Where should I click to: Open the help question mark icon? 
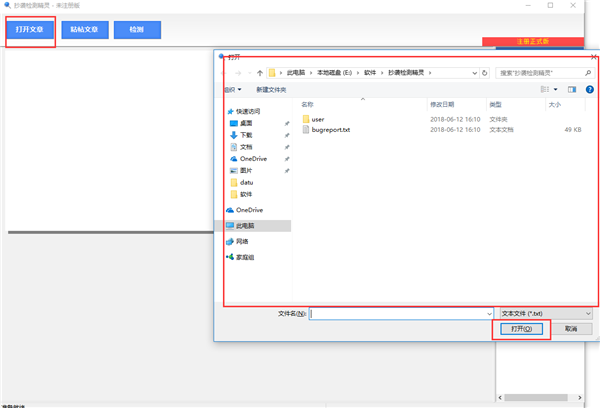[x=589, y=90]
